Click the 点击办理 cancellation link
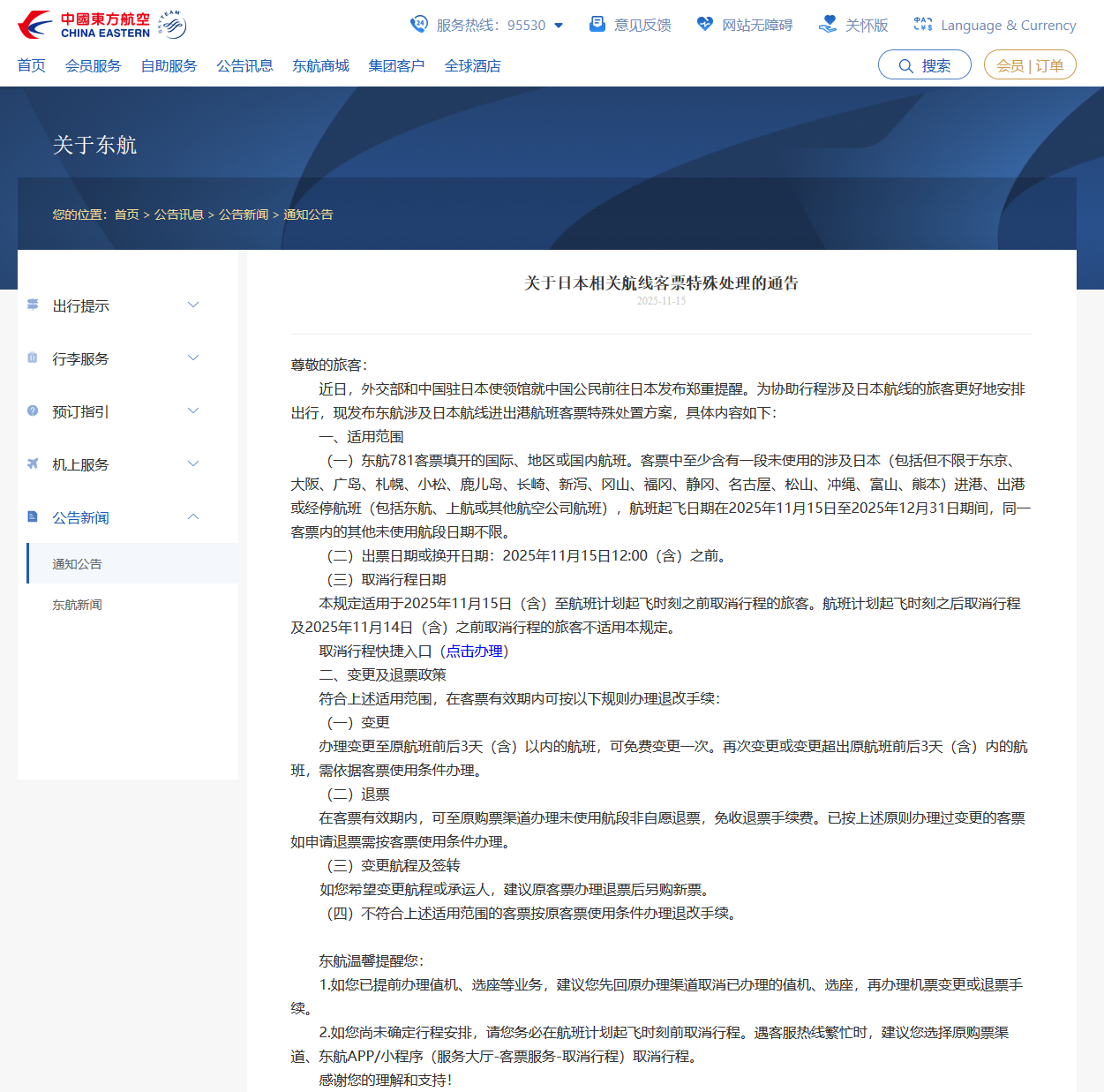 pos(474,651)
